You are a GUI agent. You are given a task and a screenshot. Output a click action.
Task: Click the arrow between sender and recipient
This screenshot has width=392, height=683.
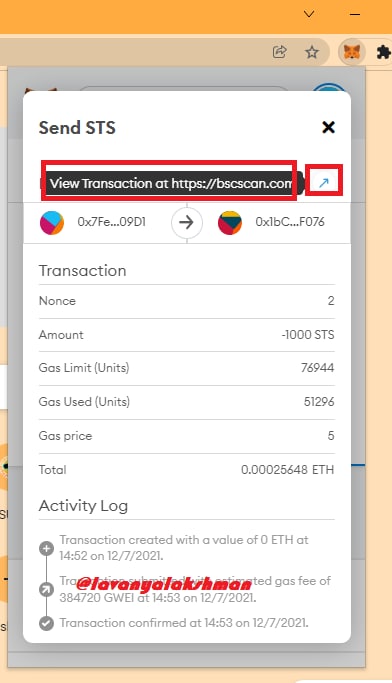tap(186, 223)
